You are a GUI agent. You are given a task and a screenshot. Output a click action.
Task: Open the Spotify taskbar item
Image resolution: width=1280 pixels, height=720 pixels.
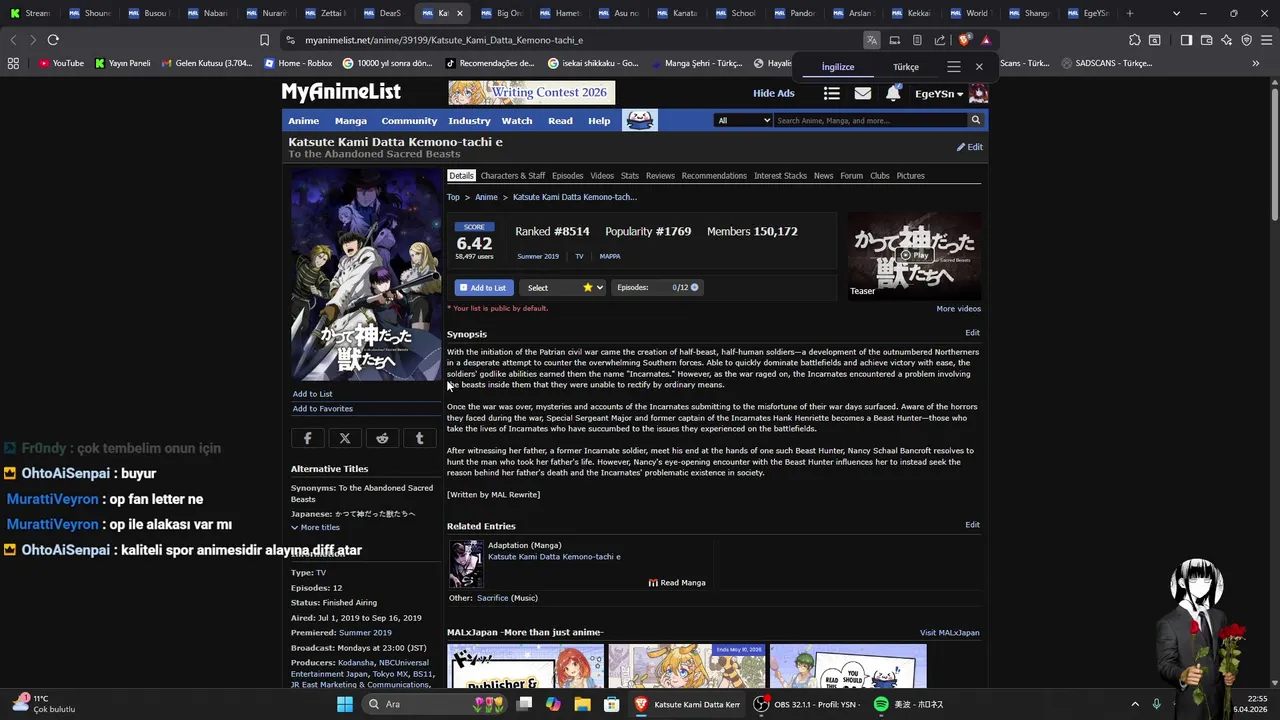[x=908, y=704]
